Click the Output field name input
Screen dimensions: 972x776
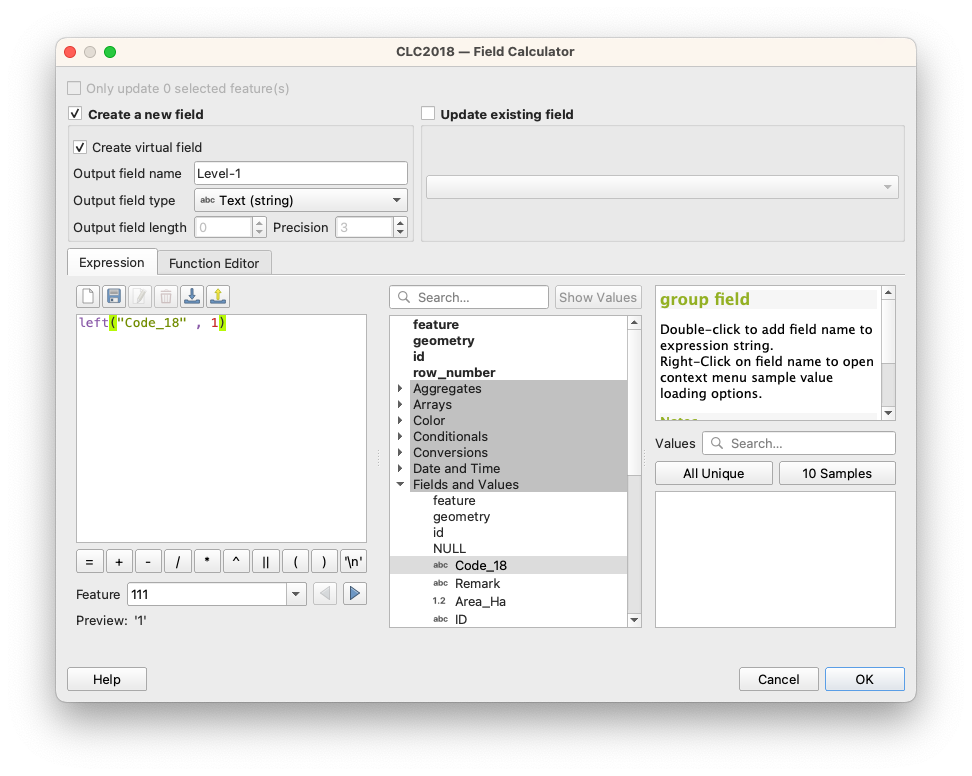pos(300,173)
